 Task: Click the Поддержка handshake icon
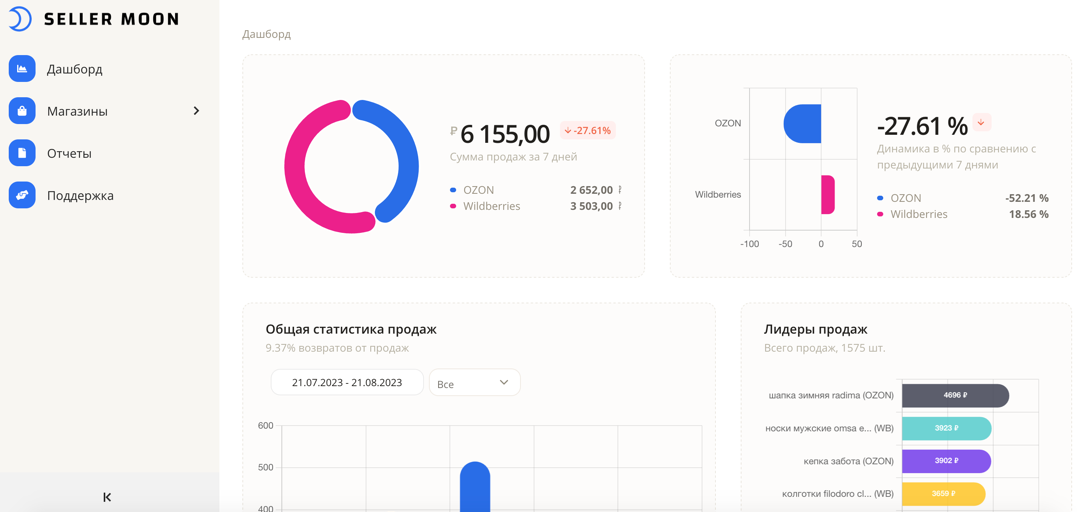click(x=22, y=195)
